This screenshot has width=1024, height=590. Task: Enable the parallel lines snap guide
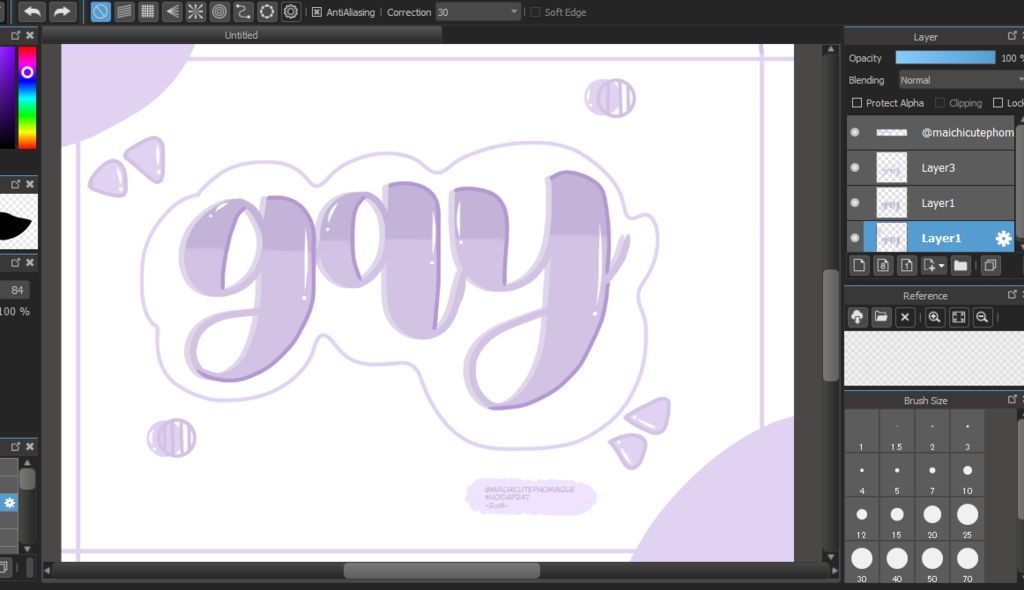point(124,12)
